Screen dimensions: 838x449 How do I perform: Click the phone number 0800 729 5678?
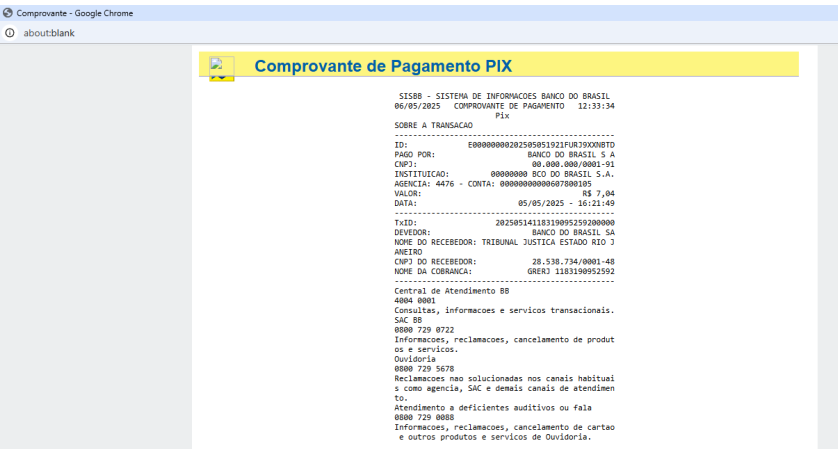click(424, 369)
